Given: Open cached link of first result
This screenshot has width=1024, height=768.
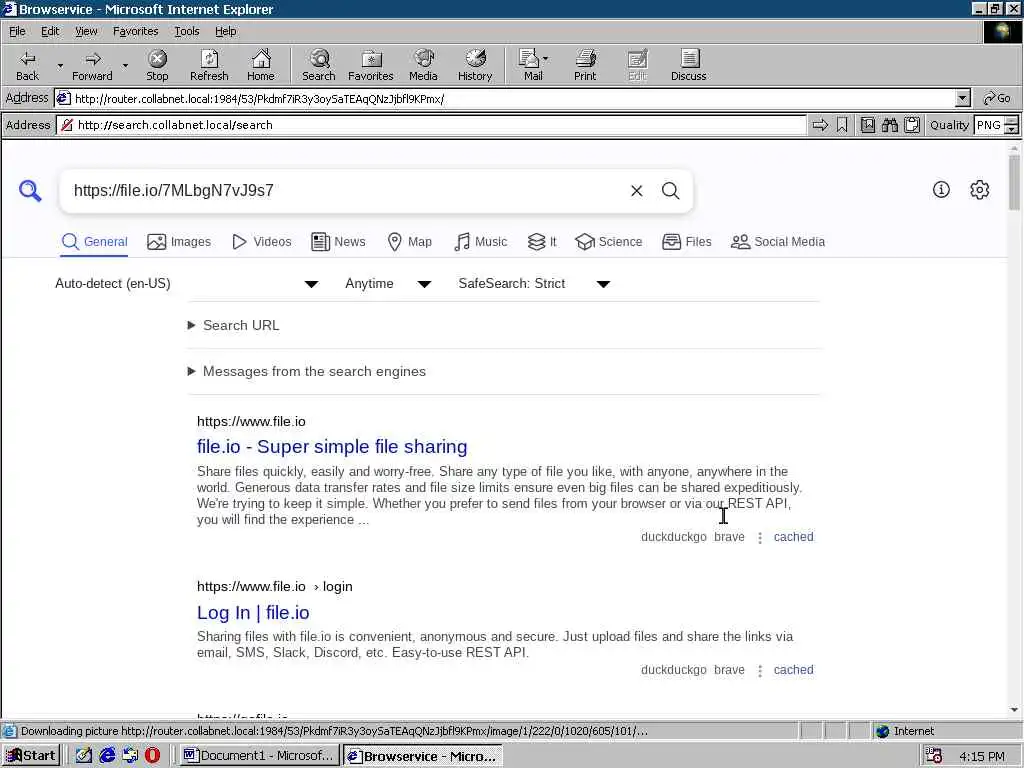Looking at the screenshot, I should (793, 537).
